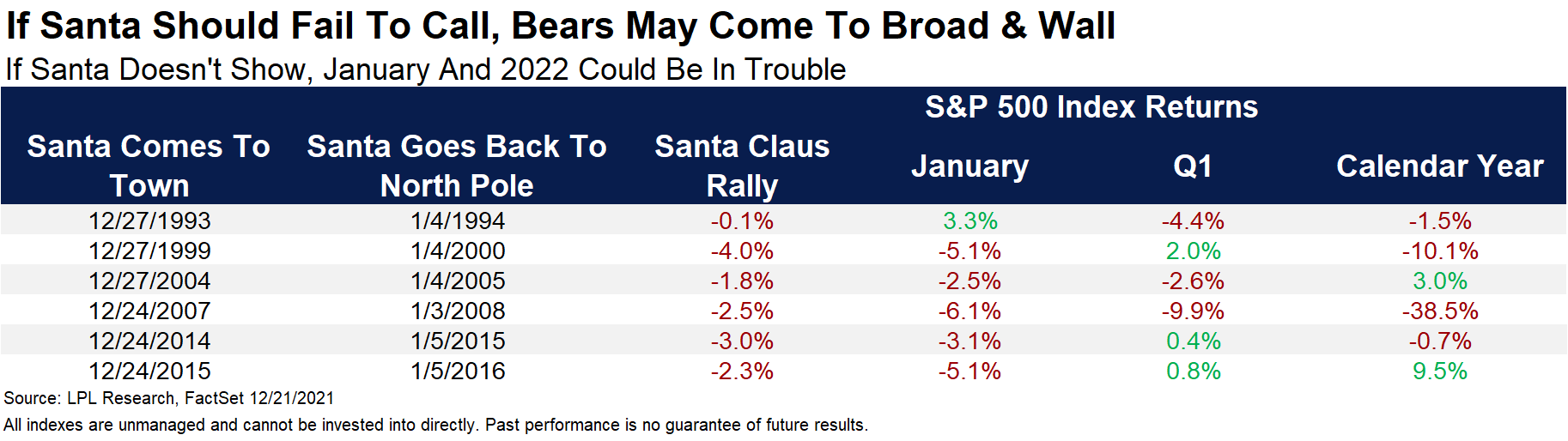Click the Santa Comes To Town column header
The image size is (1568, 441).
pyautogui.click(x=149, y=166)
